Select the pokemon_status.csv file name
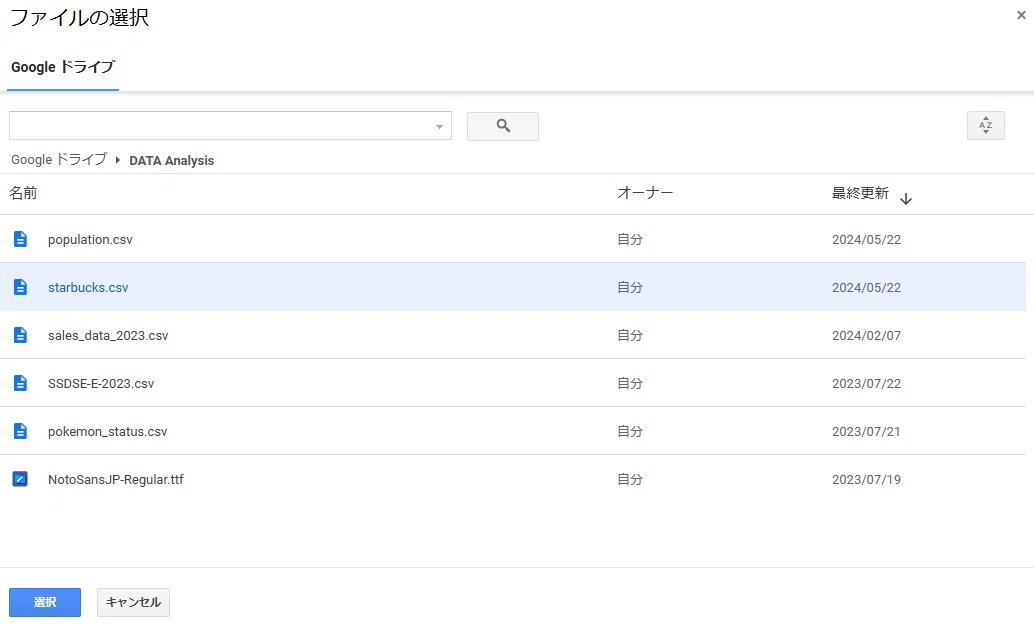Screen dimensions: 1034x624 tap(107, 431)
